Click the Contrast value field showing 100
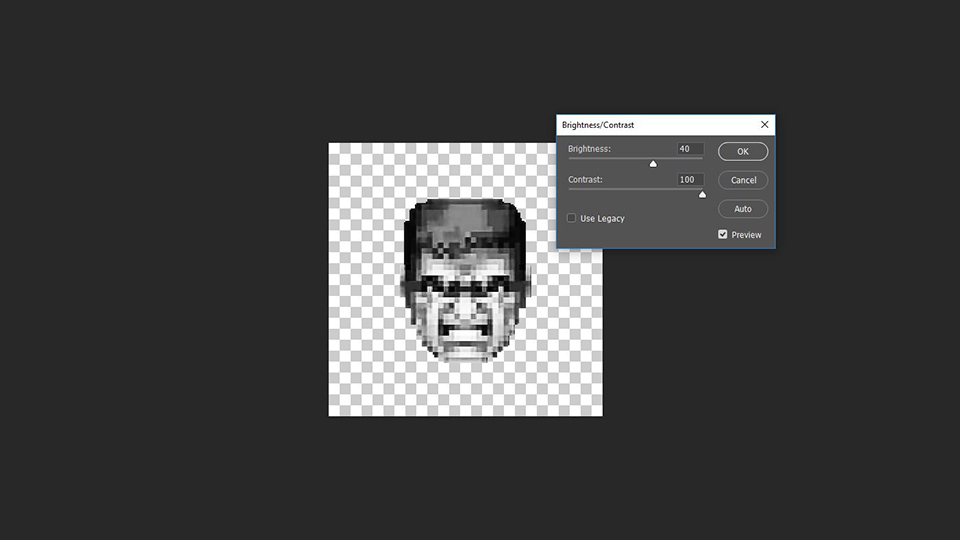The image size is (960, 540). point(690,179)
